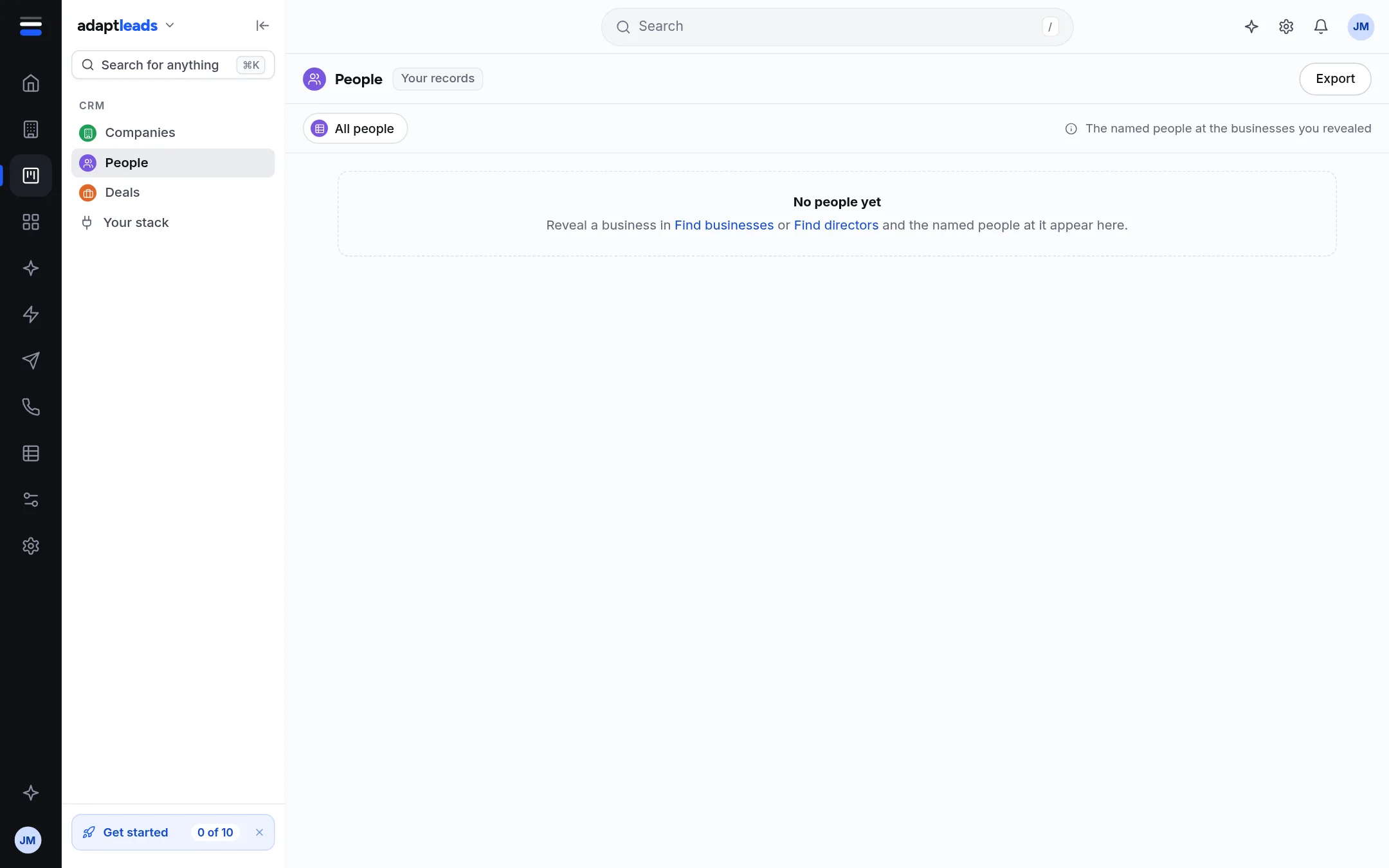Click the Export button
Viewport: 1389px width, 868px height.
[x=1335, y=79]
